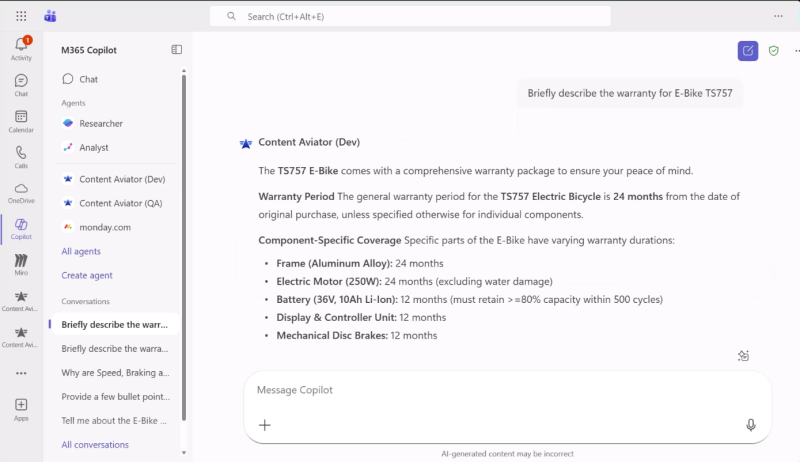Collapse the M365 Copilot side panel
Screen dimensions: 800x462
pos(177,49)
